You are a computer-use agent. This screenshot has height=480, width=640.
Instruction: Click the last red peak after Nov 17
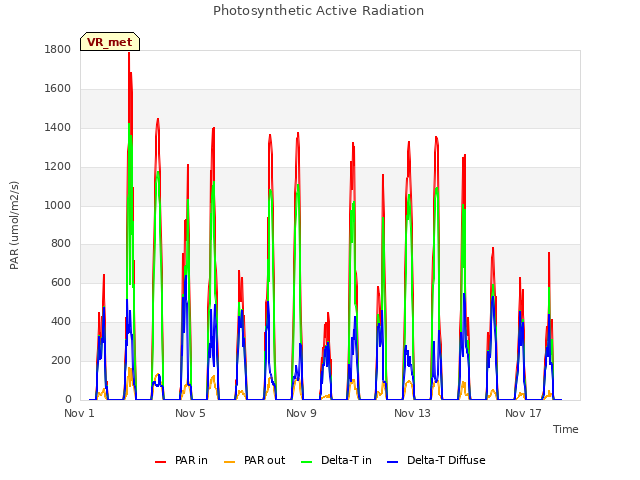click(549, 253)
